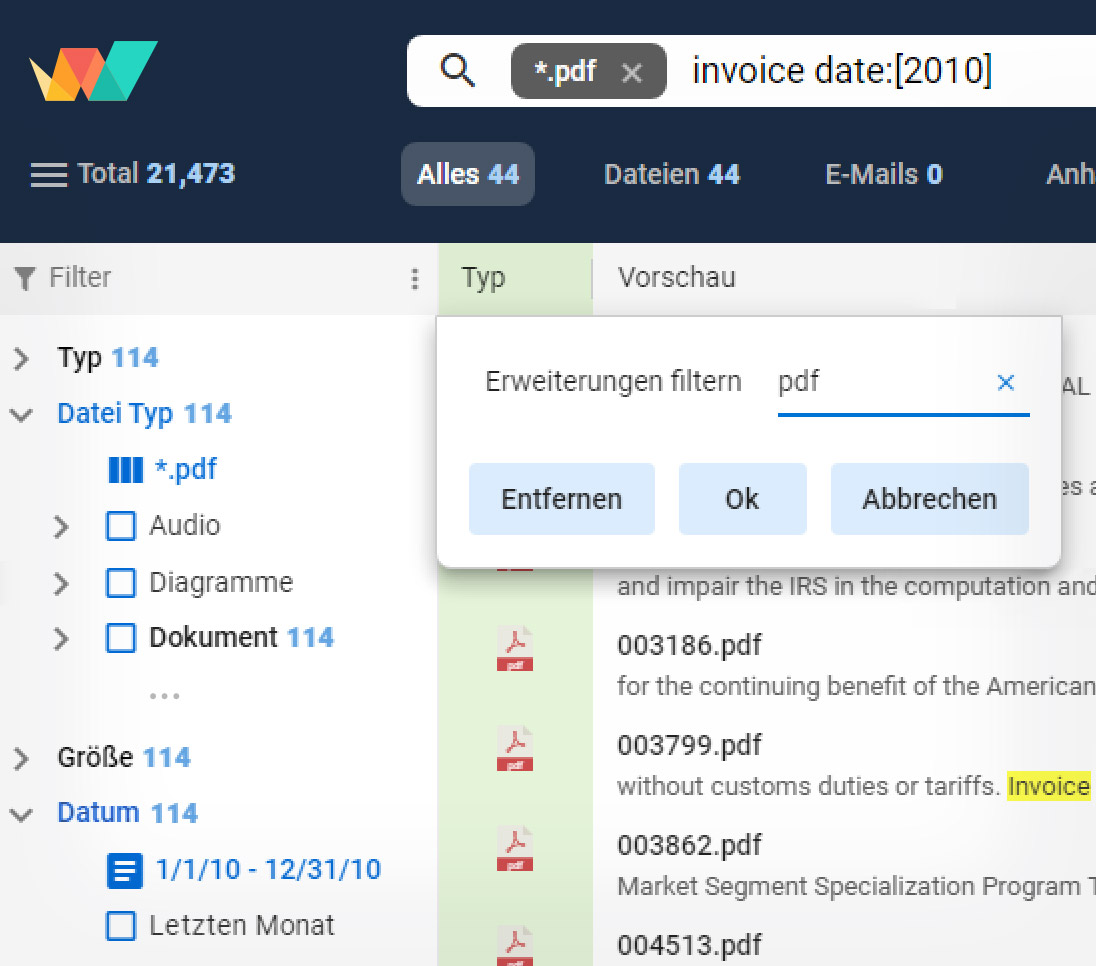
Task: Check the Dokument checkbox
Action: pyautogui.click(x=121, y=638)
